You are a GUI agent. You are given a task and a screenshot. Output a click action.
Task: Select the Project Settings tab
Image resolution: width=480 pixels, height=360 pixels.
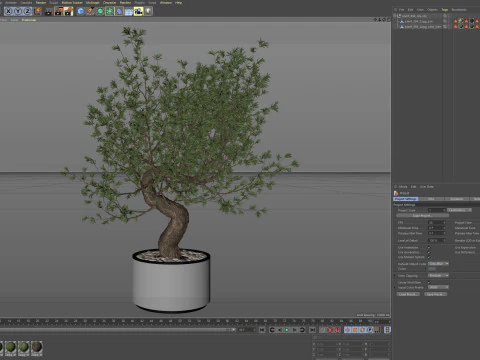pos(406,199)
